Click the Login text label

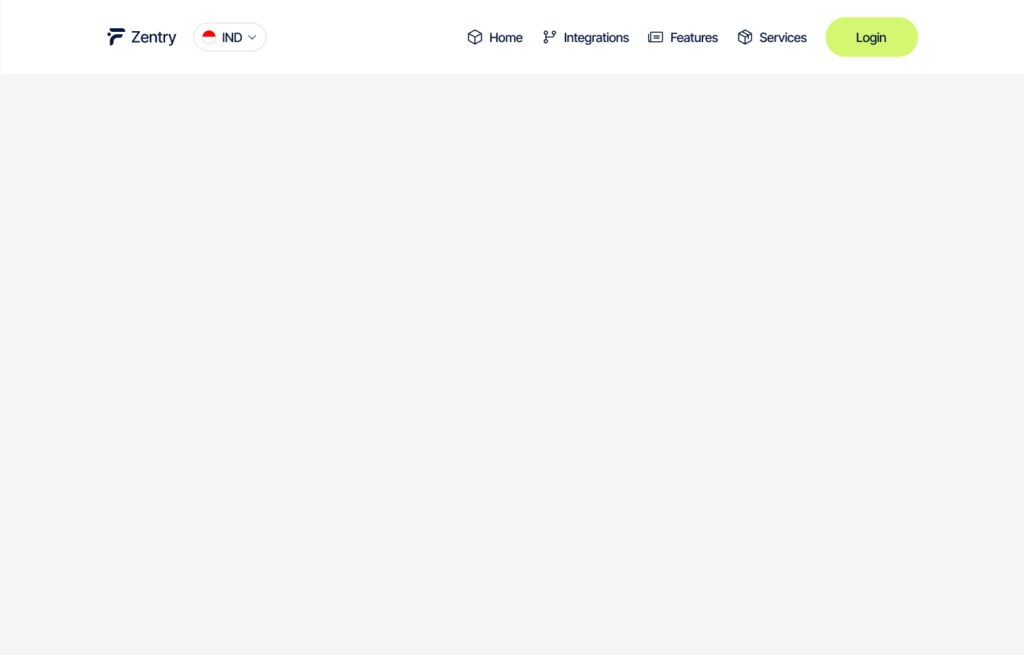(x=871, y=37)
